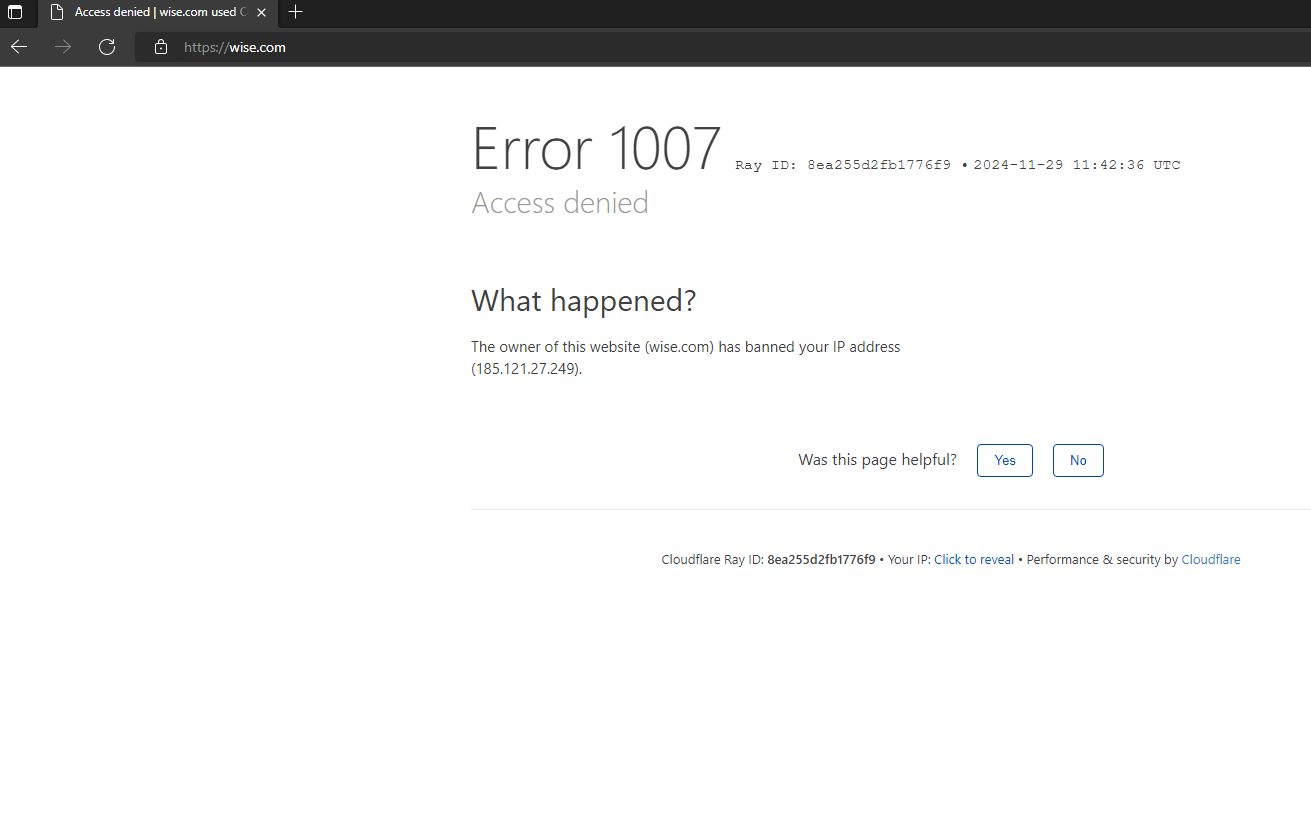1311x815 pixels.
Task: Reveal your IP with Click to reveal
Action: 974,560
